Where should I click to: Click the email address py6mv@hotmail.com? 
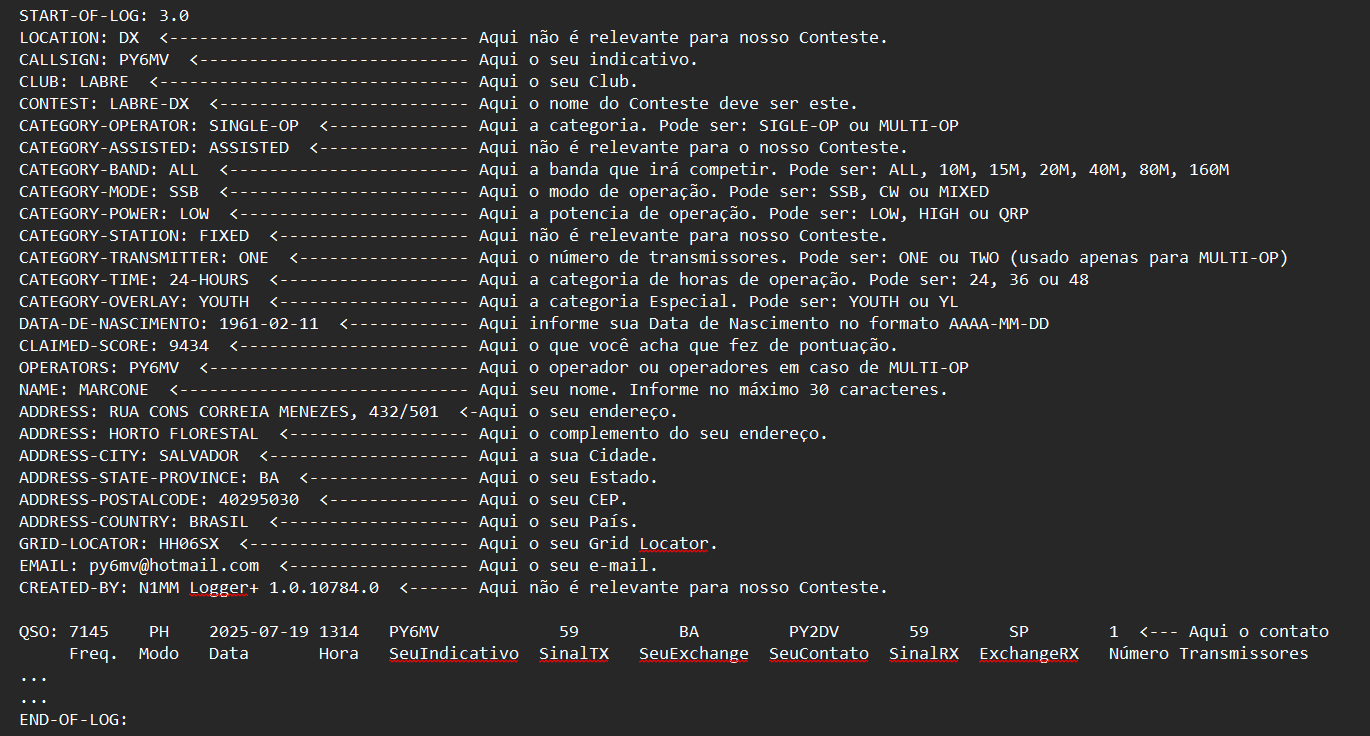click(x=174, y=566)
